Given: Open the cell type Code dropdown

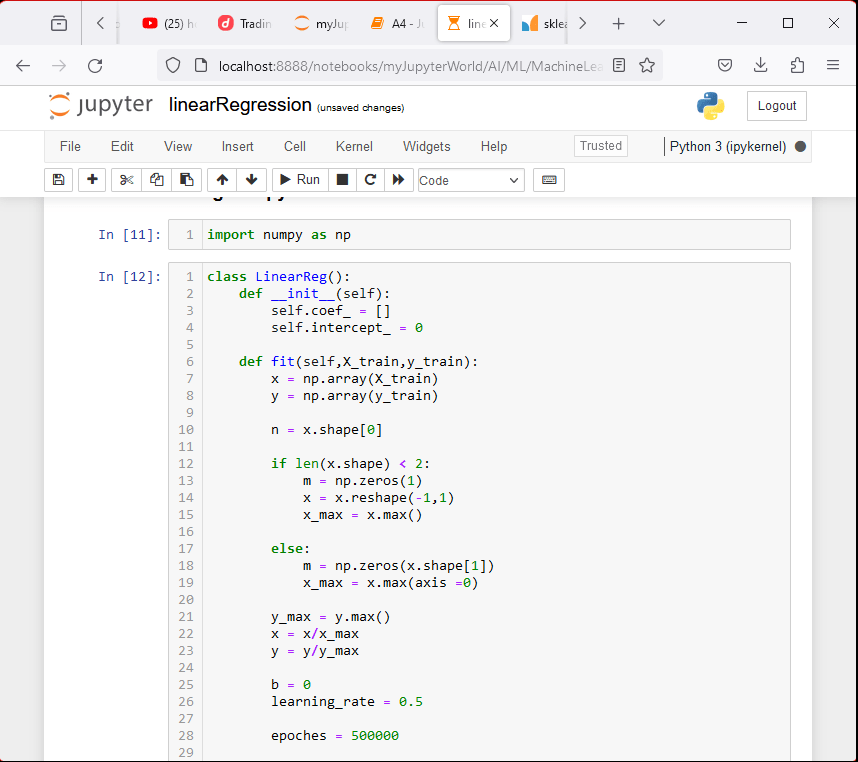Looking at the screenshot, I should click(x=470, y=180).
